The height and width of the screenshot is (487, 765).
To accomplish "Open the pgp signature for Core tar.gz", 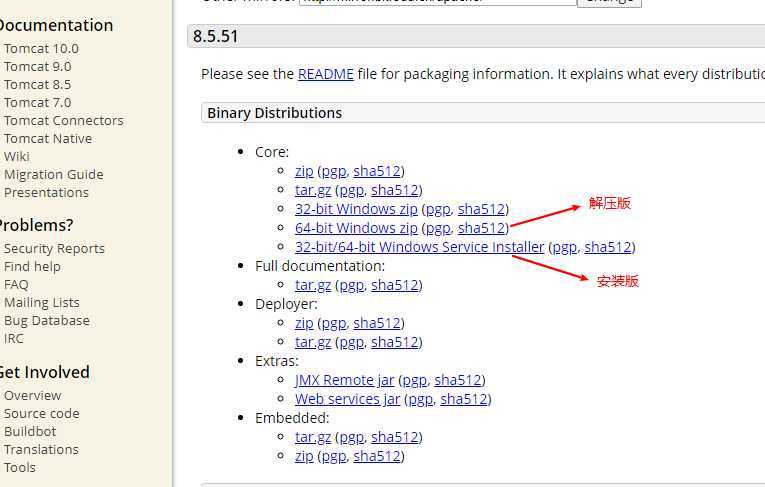I will coord(352,190).
